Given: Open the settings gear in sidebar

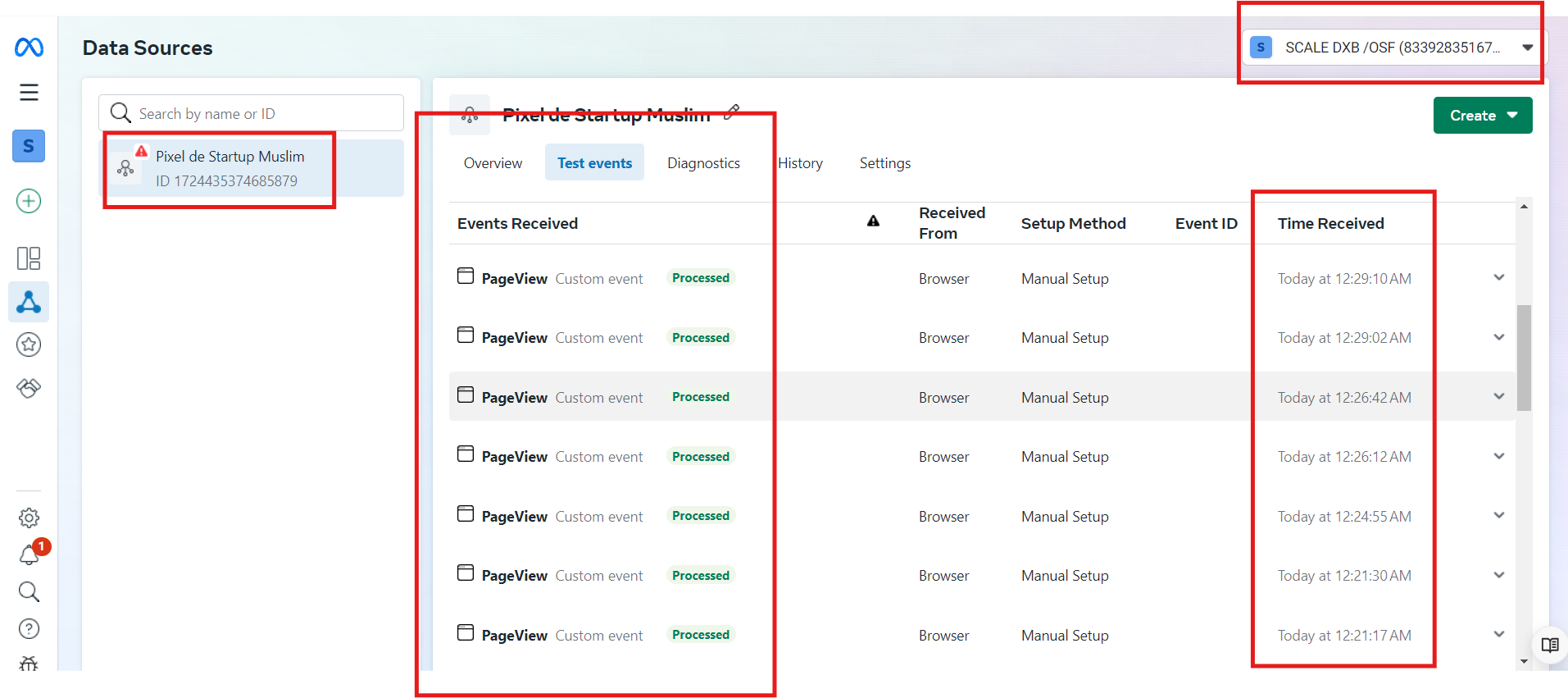Looking at the screenshot, I should pos(29,518).
